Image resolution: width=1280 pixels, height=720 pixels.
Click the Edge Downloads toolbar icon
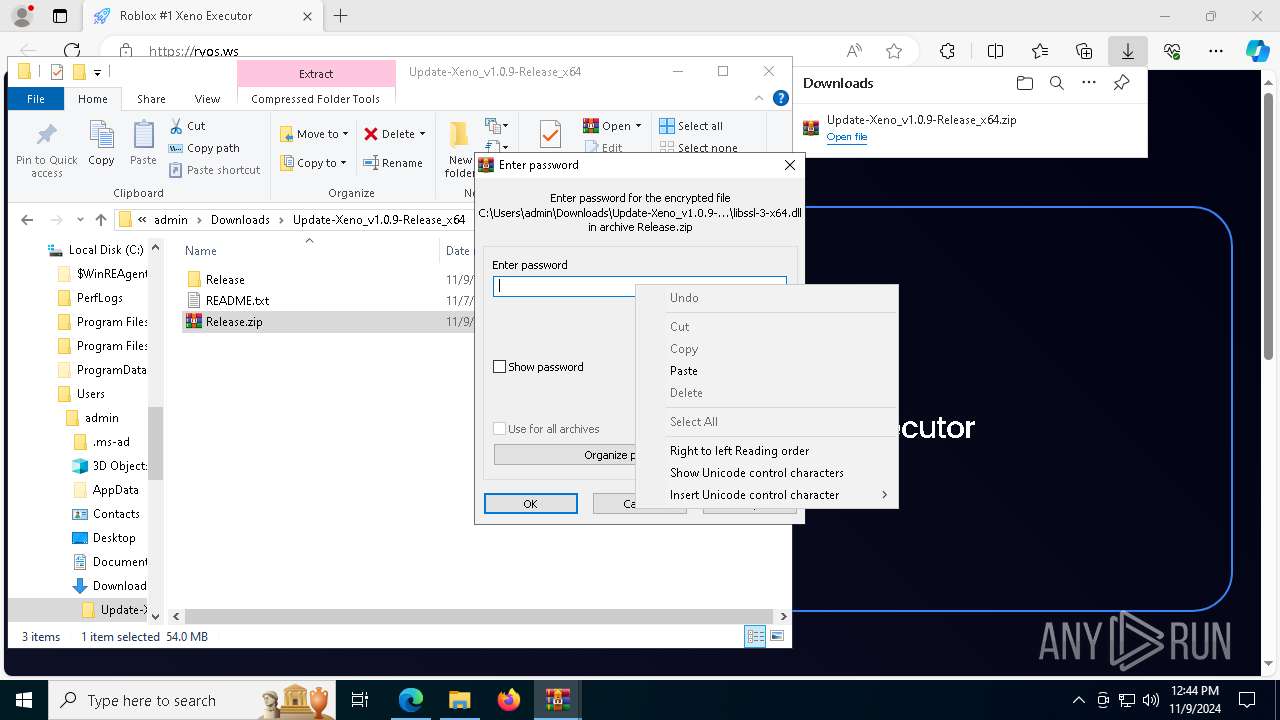[1127, 51]
